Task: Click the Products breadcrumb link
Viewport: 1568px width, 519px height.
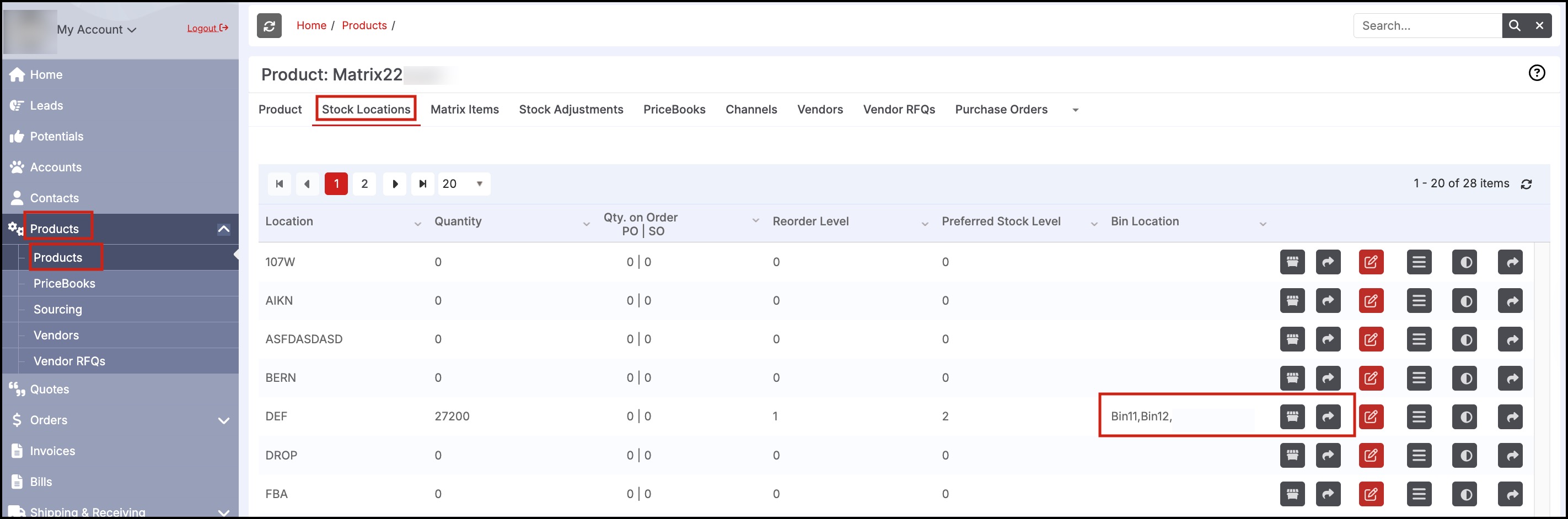Action: 364,25
